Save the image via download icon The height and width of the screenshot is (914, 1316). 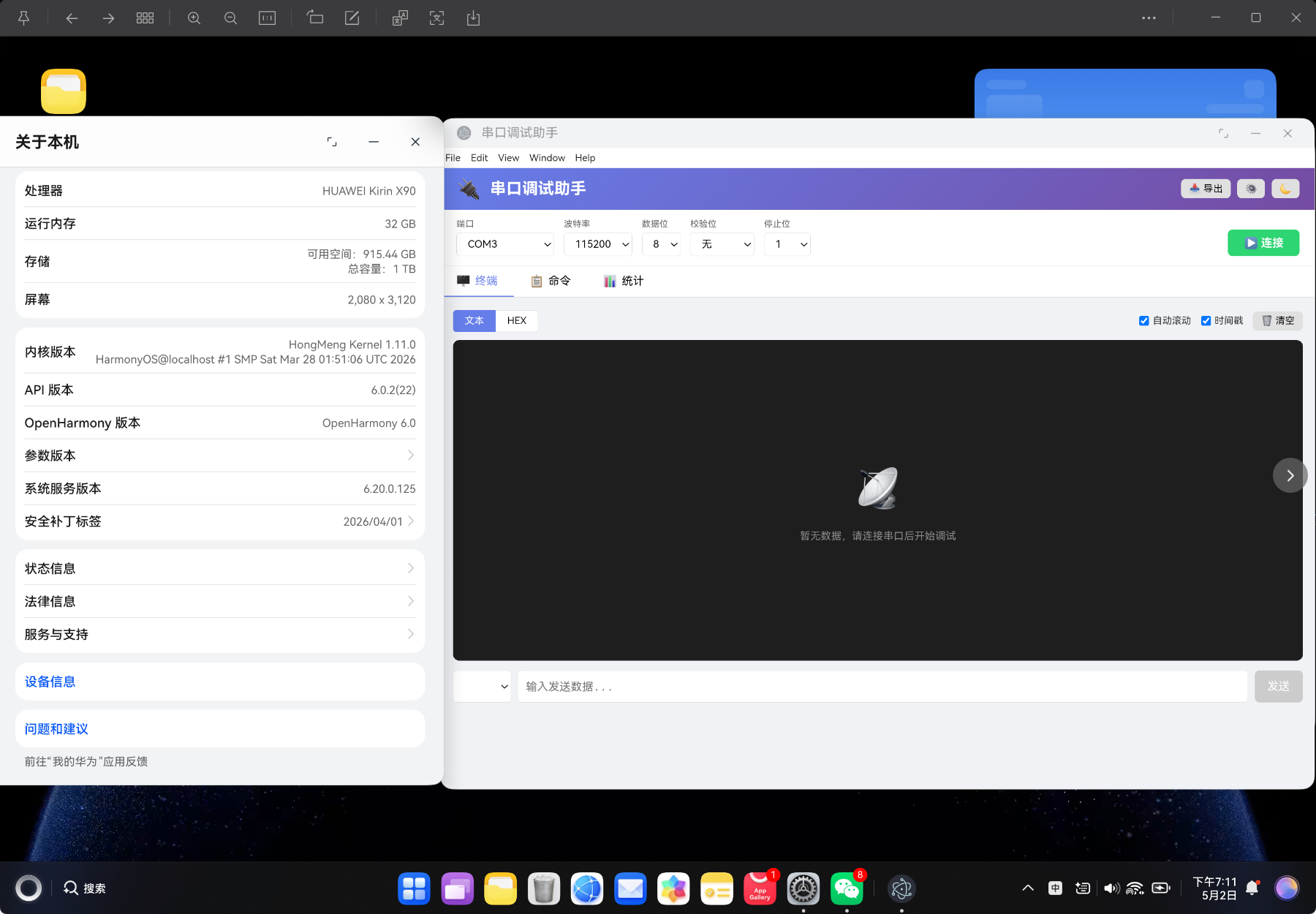[x=473, y=18]
